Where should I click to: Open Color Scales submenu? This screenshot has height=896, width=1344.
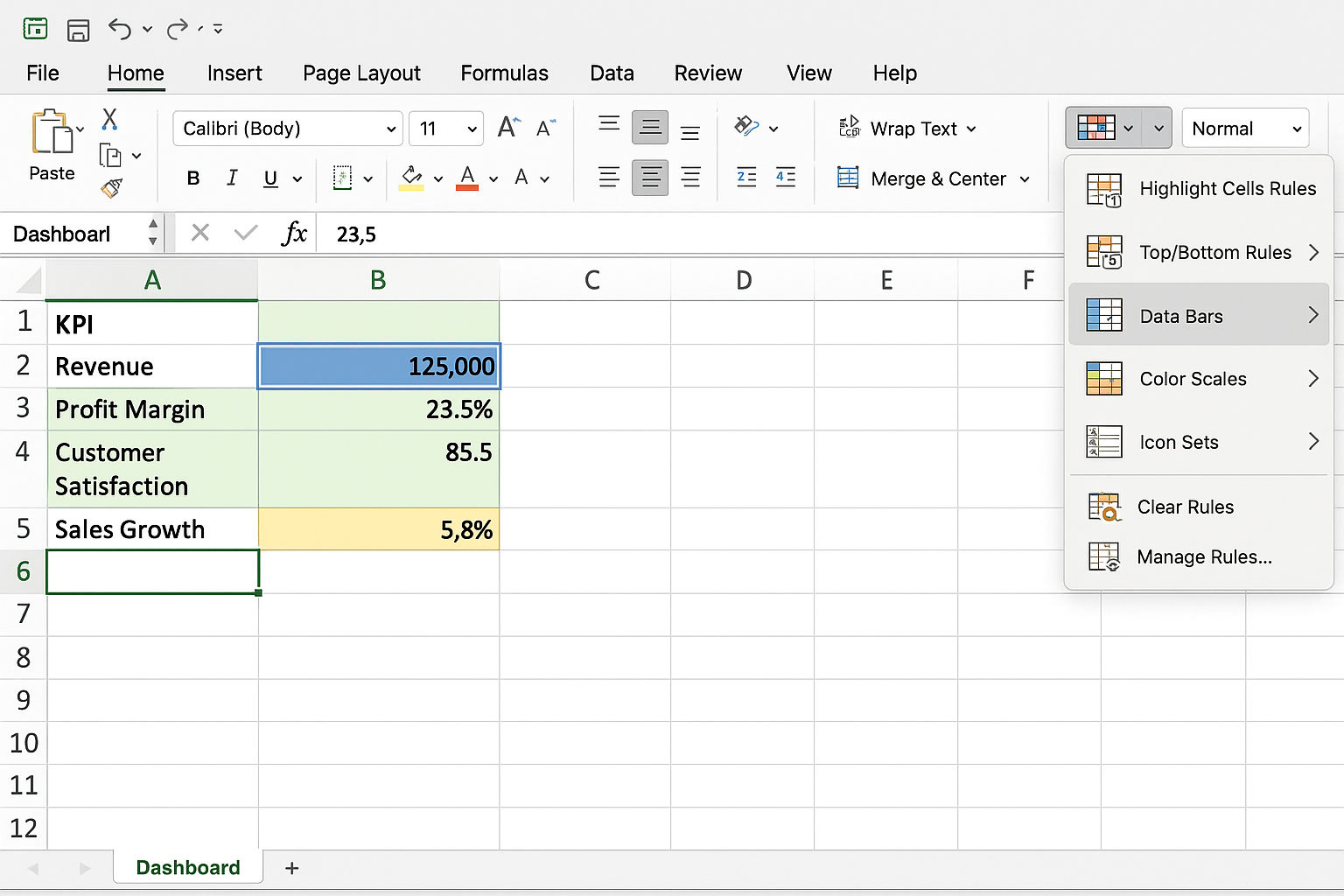1199,379
